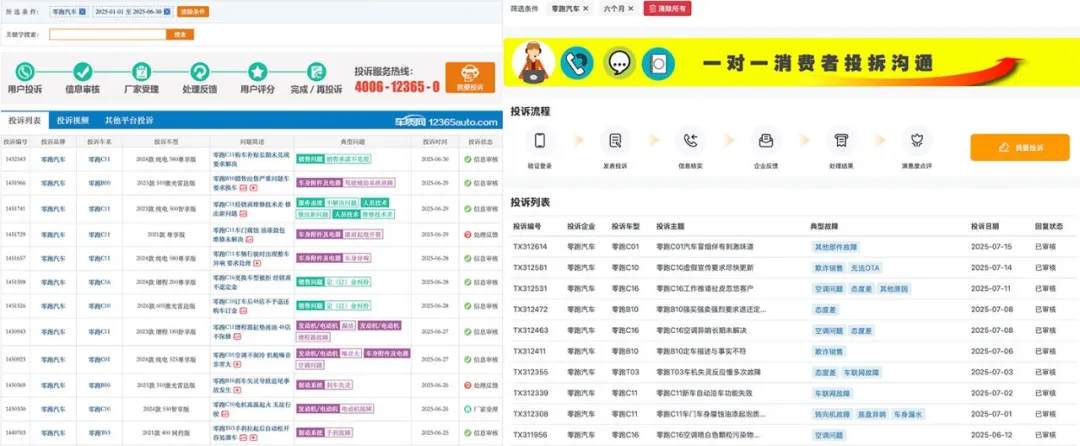Image resolution: width=1080 pixels, height=446 pixels.
Task: Switch to the 其他平台投诉 tab
Action: 129,120
